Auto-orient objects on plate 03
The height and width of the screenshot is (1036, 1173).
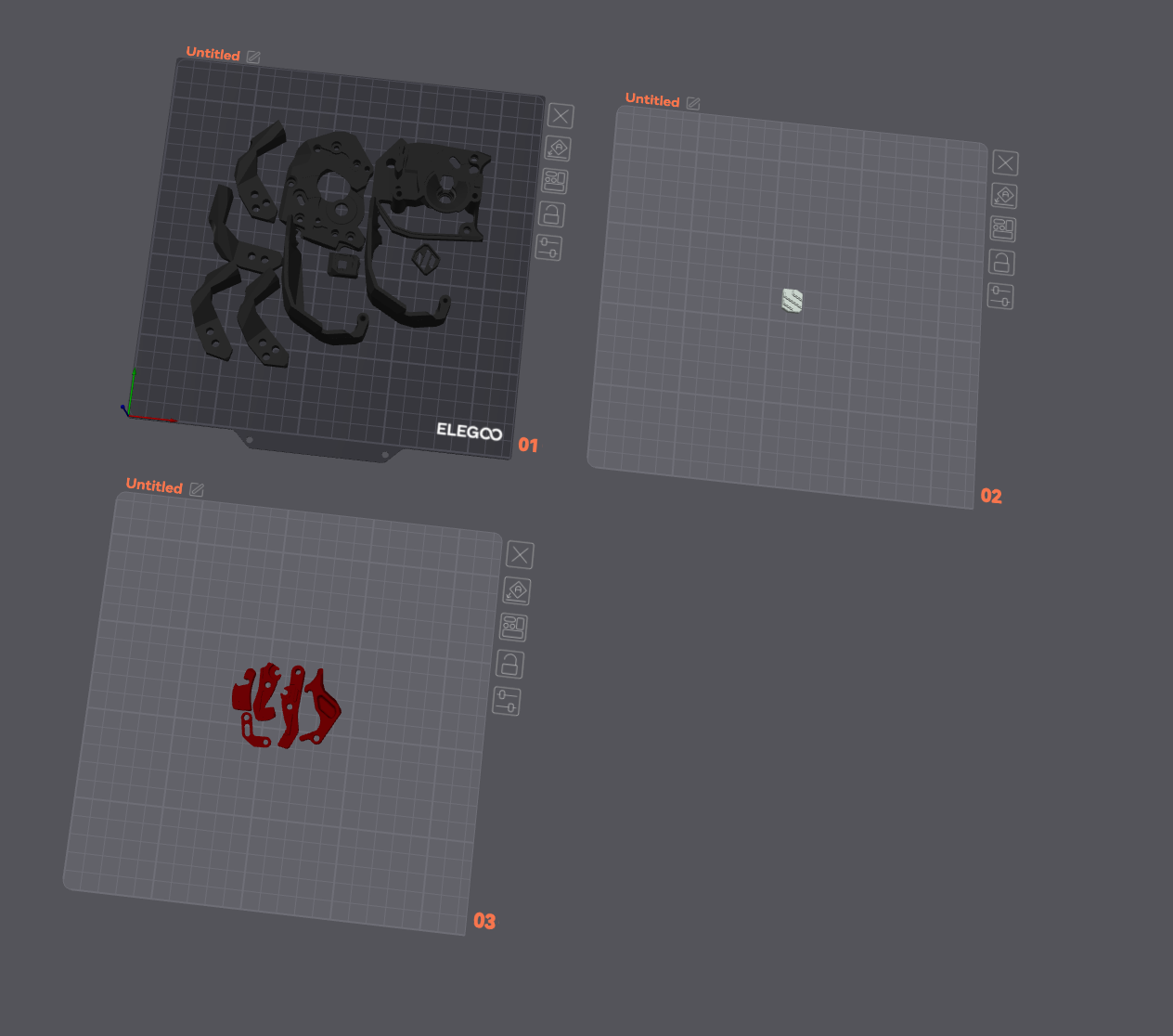[x=517, y=590]
